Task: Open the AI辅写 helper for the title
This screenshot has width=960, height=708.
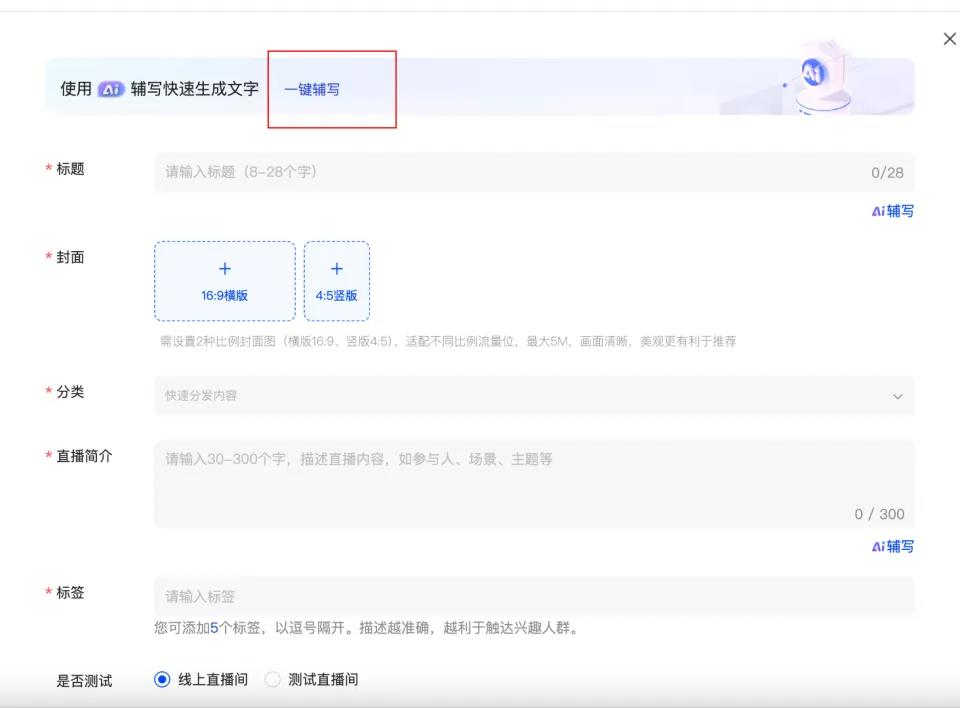Action: tap(892, 211)
